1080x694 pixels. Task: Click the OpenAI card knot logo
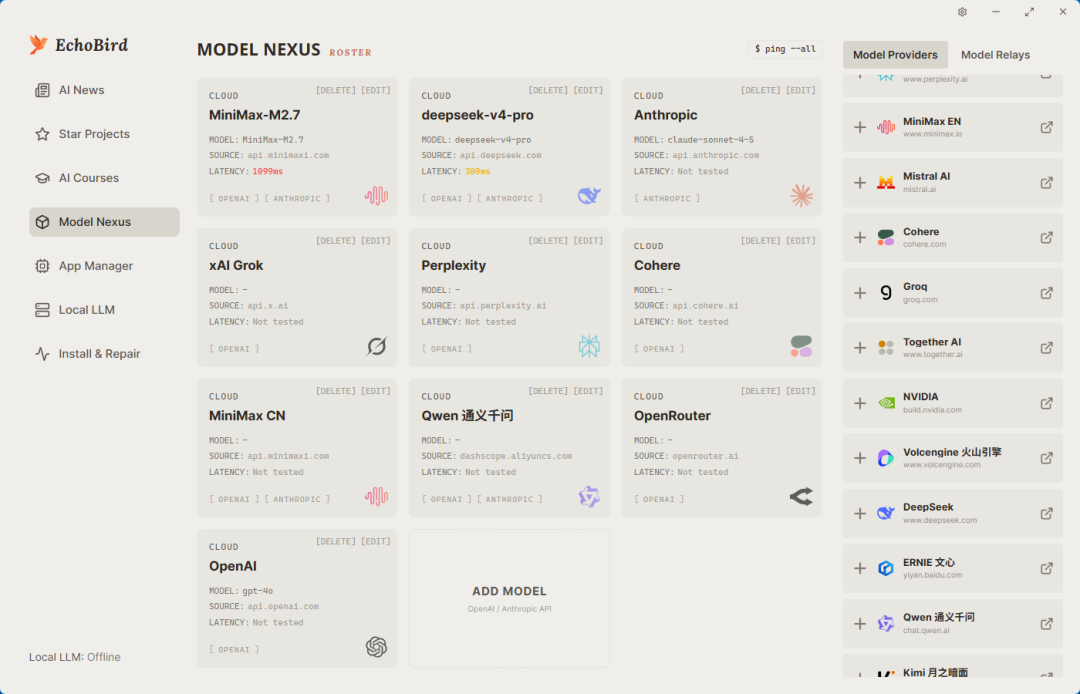click(x=377, y=646)
